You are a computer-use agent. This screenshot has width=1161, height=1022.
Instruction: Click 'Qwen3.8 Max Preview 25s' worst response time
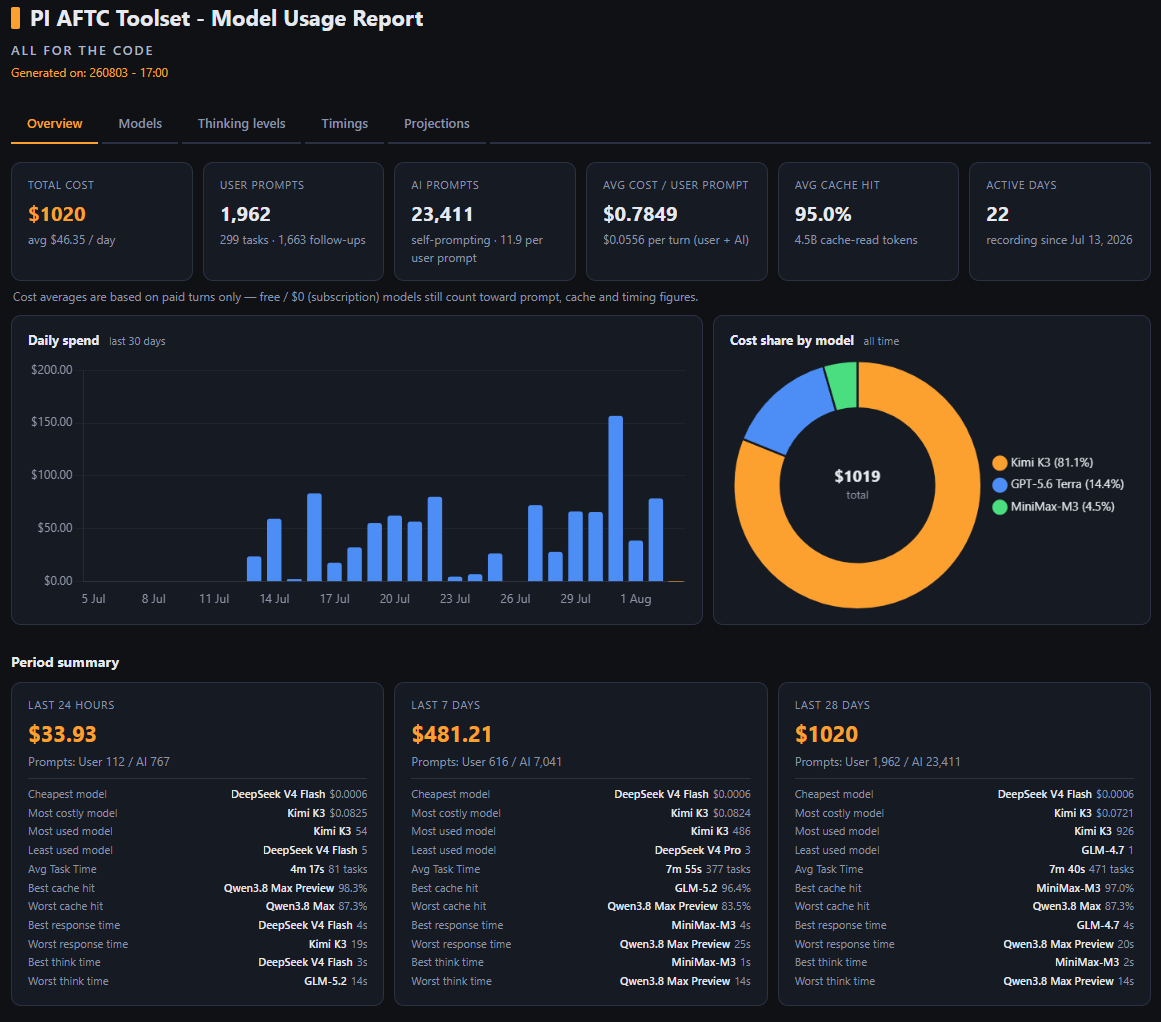pyautogui.click(x=685, y=944)
